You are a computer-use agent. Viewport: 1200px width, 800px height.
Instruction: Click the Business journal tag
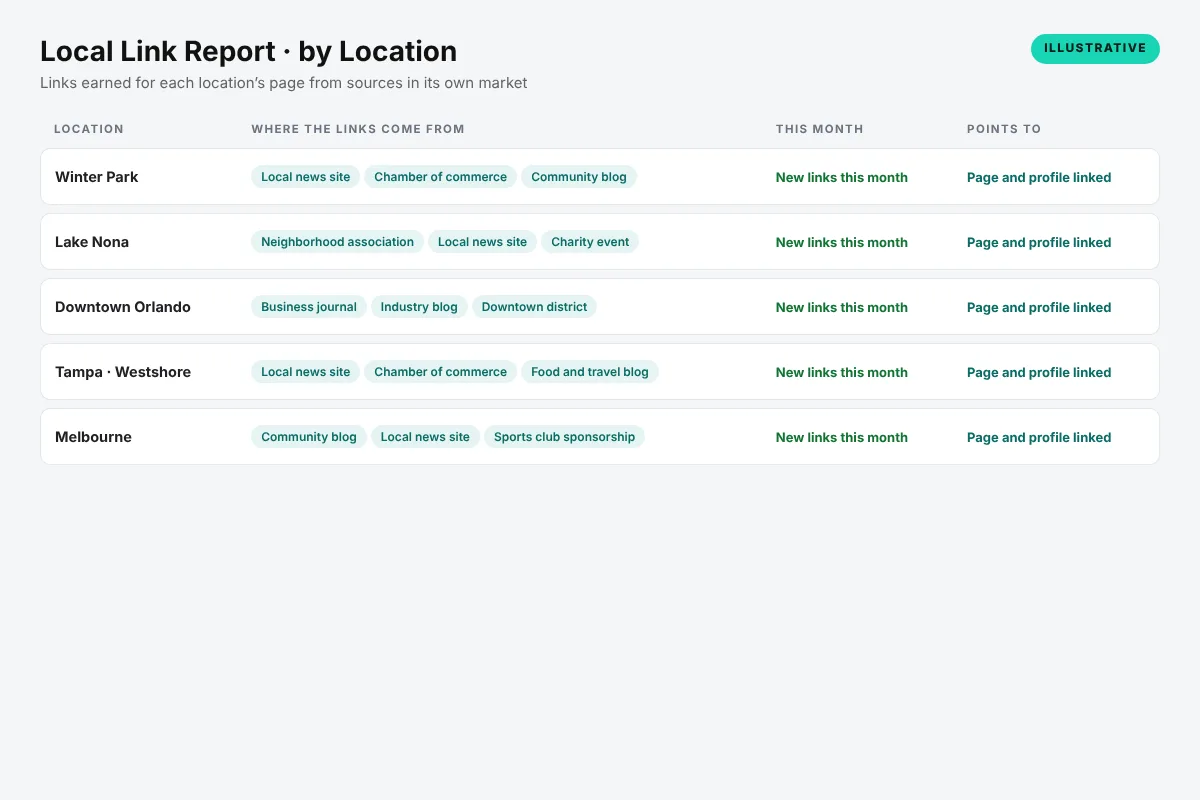click(x=309, y=307)
